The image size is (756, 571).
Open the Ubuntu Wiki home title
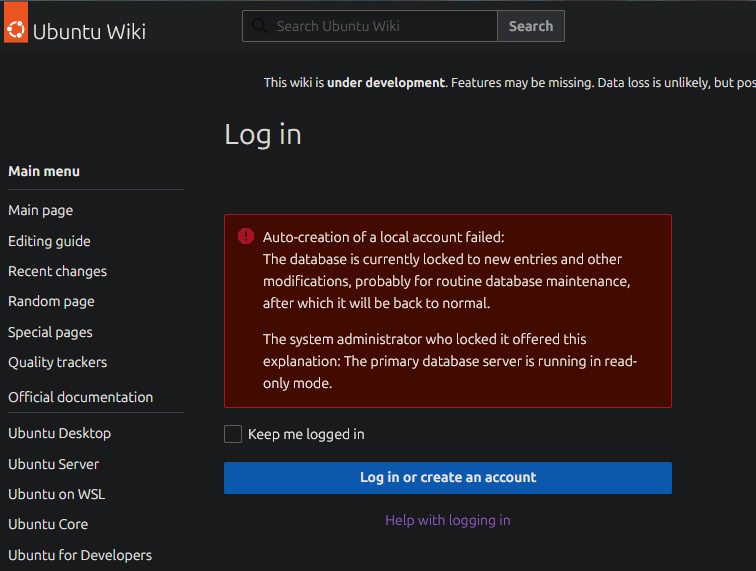click(x=89, y=32)
